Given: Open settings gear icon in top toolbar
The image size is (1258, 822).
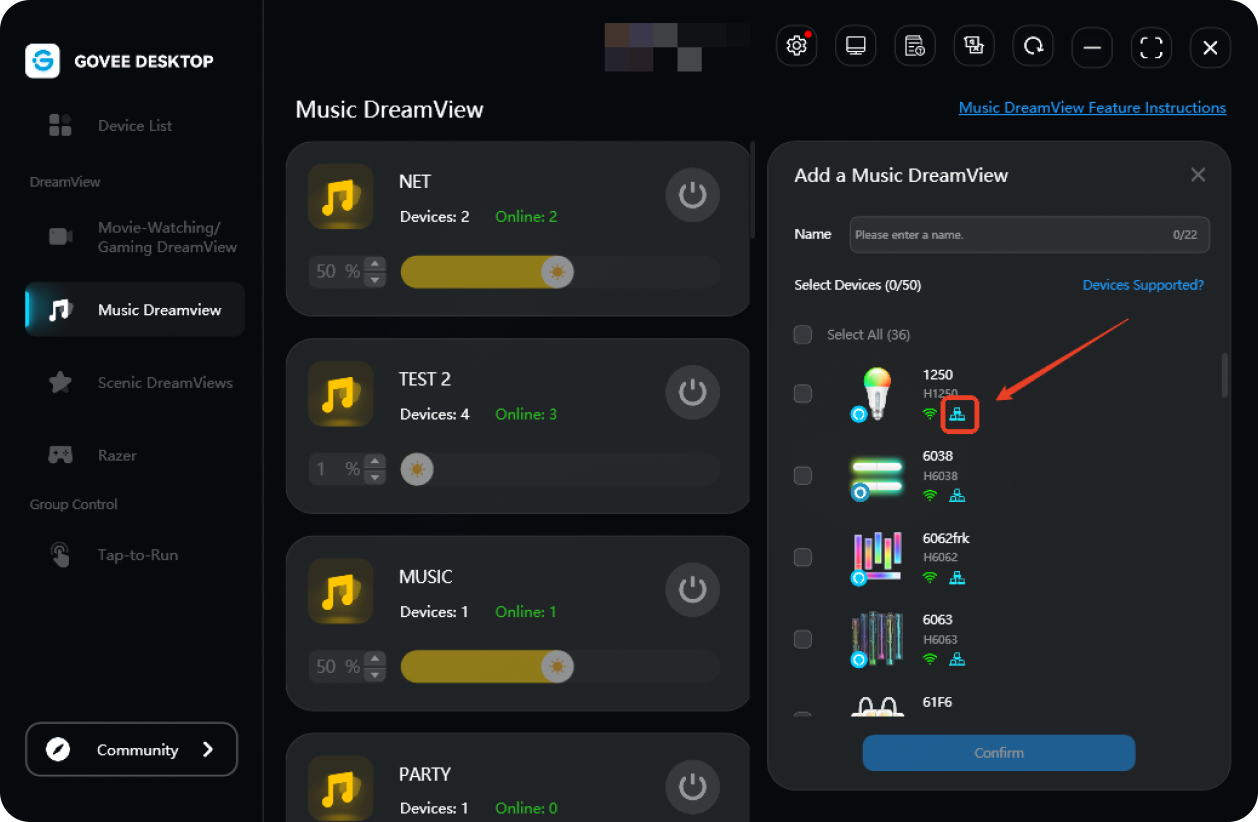Looking at the screenshot, I should [796, 47].
